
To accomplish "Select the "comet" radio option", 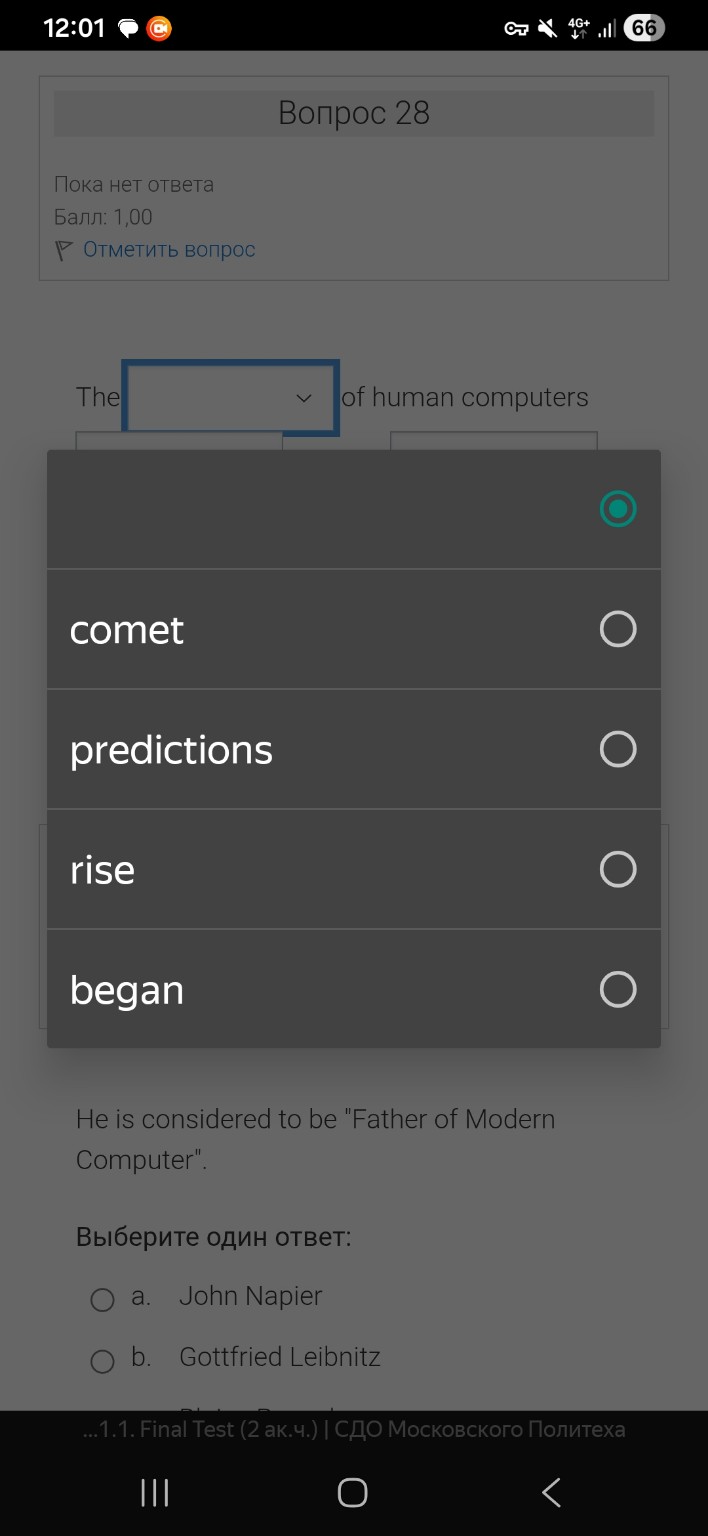I will click(617, 629).
